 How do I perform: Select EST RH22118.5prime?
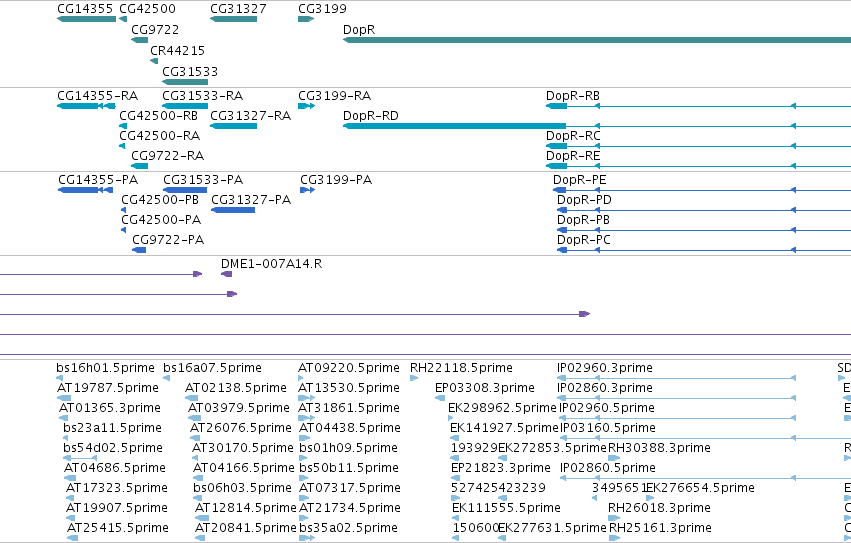414,378
